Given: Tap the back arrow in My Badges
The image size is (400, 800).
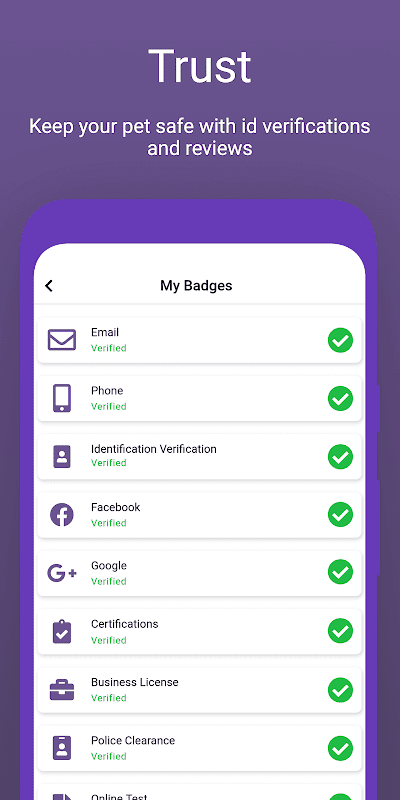Looking at the screenshot, I should 49,286.
